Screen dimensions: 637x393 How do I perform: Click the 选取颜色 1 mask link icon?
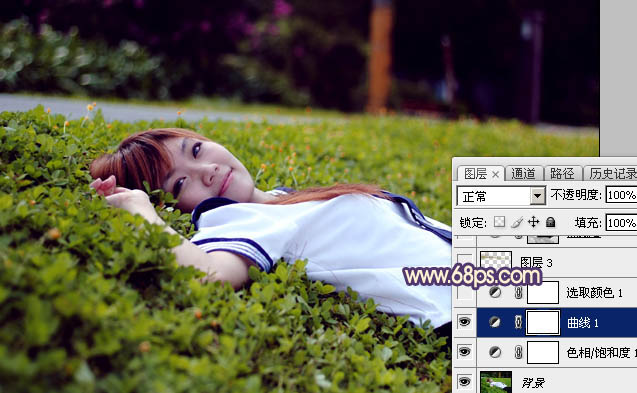(518, 293)
